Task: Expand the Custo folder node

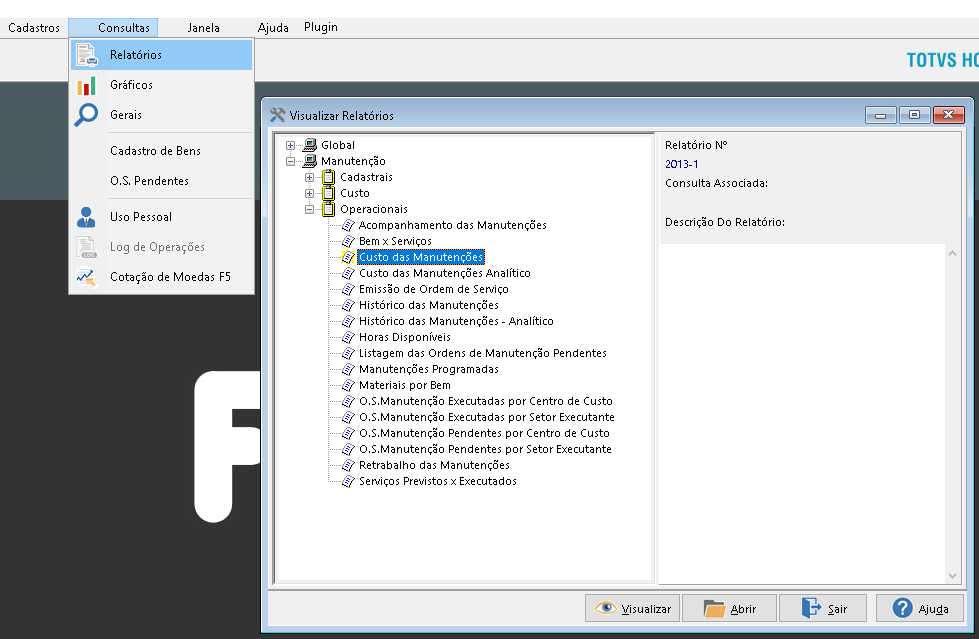Action: click(309, 194)
